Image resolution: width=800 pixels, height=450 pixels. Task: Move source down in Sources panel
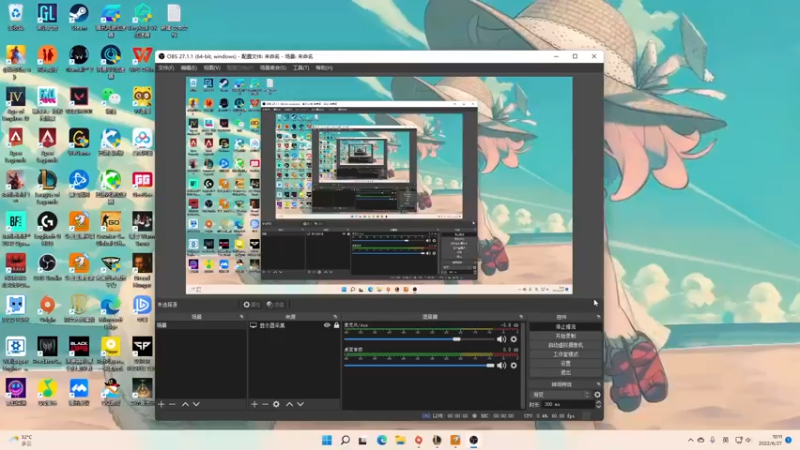pos(301,404)
